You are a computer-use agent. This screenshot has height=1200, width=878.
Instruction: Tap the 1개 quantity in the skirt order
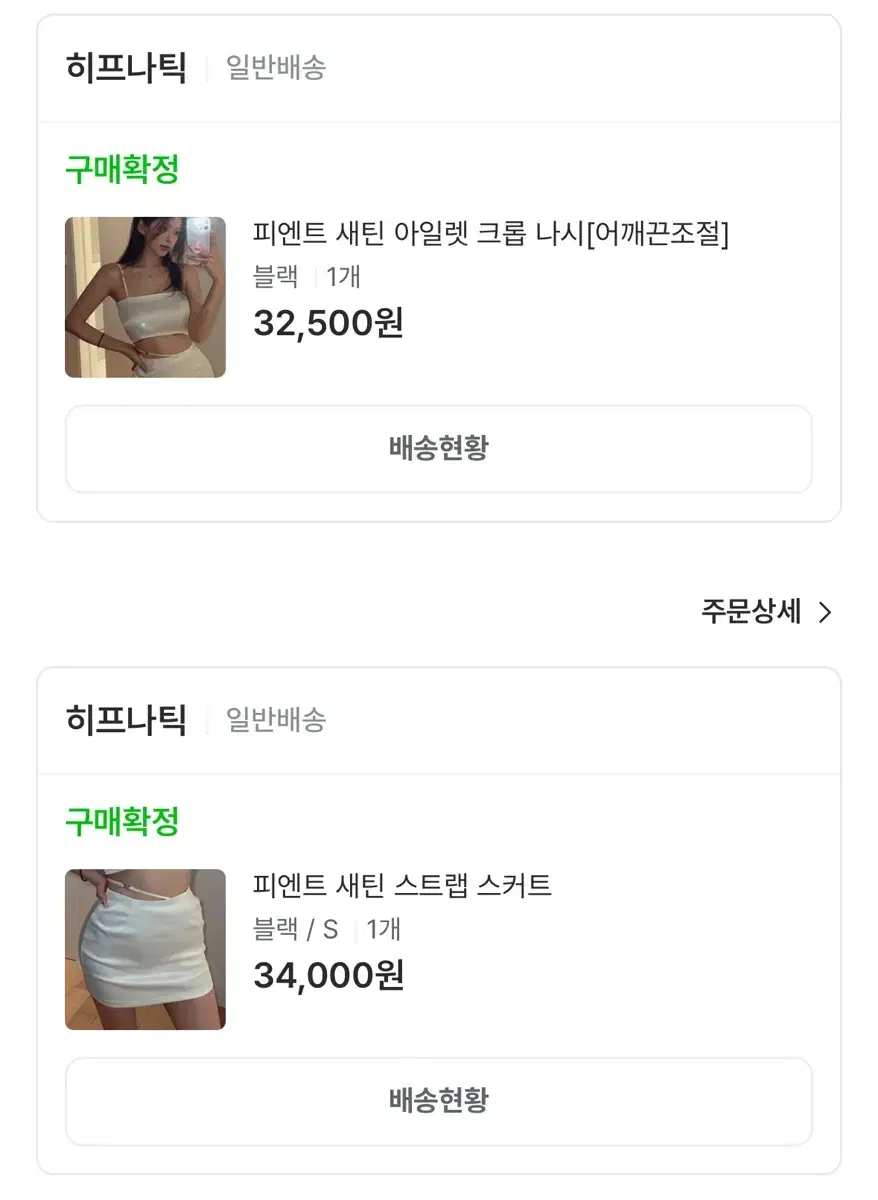pyautogui.click(x=383, y=930)
